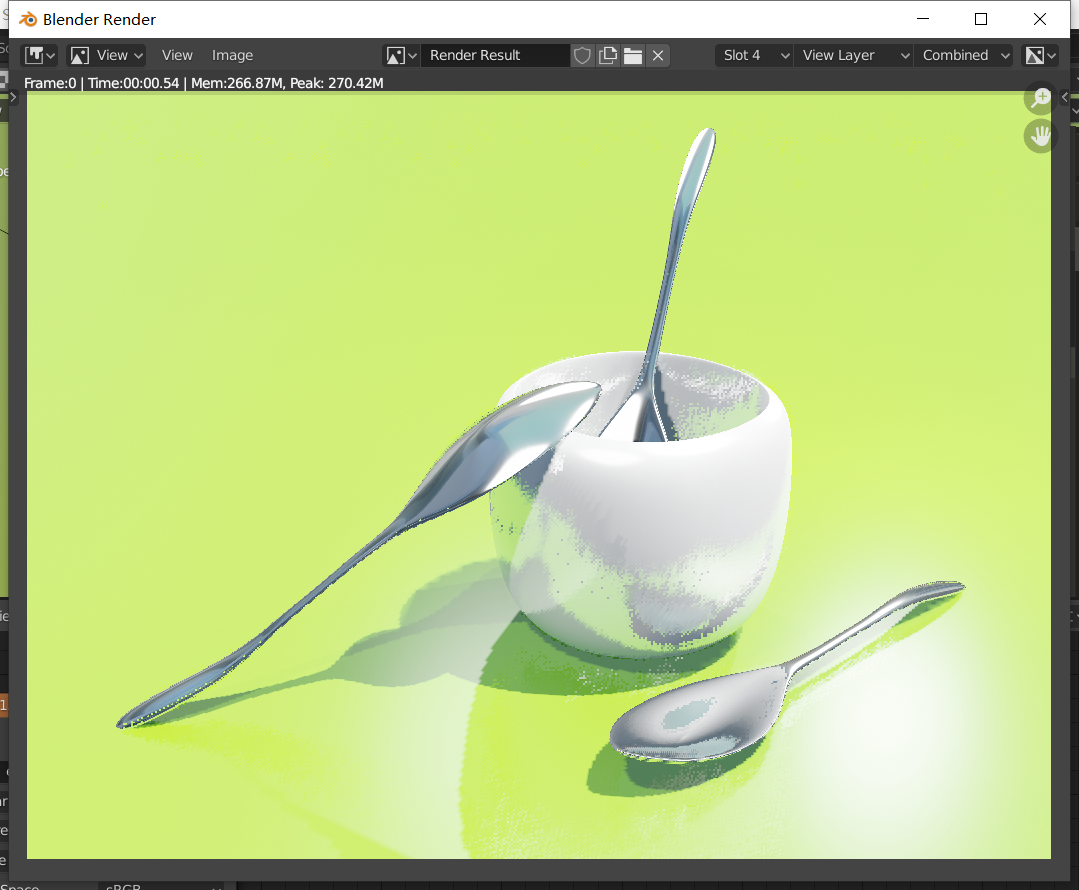The height and width of the screenshot is (890, 1079).
Task: Close the Blender Render window
Action: (x=1040, y=19)
